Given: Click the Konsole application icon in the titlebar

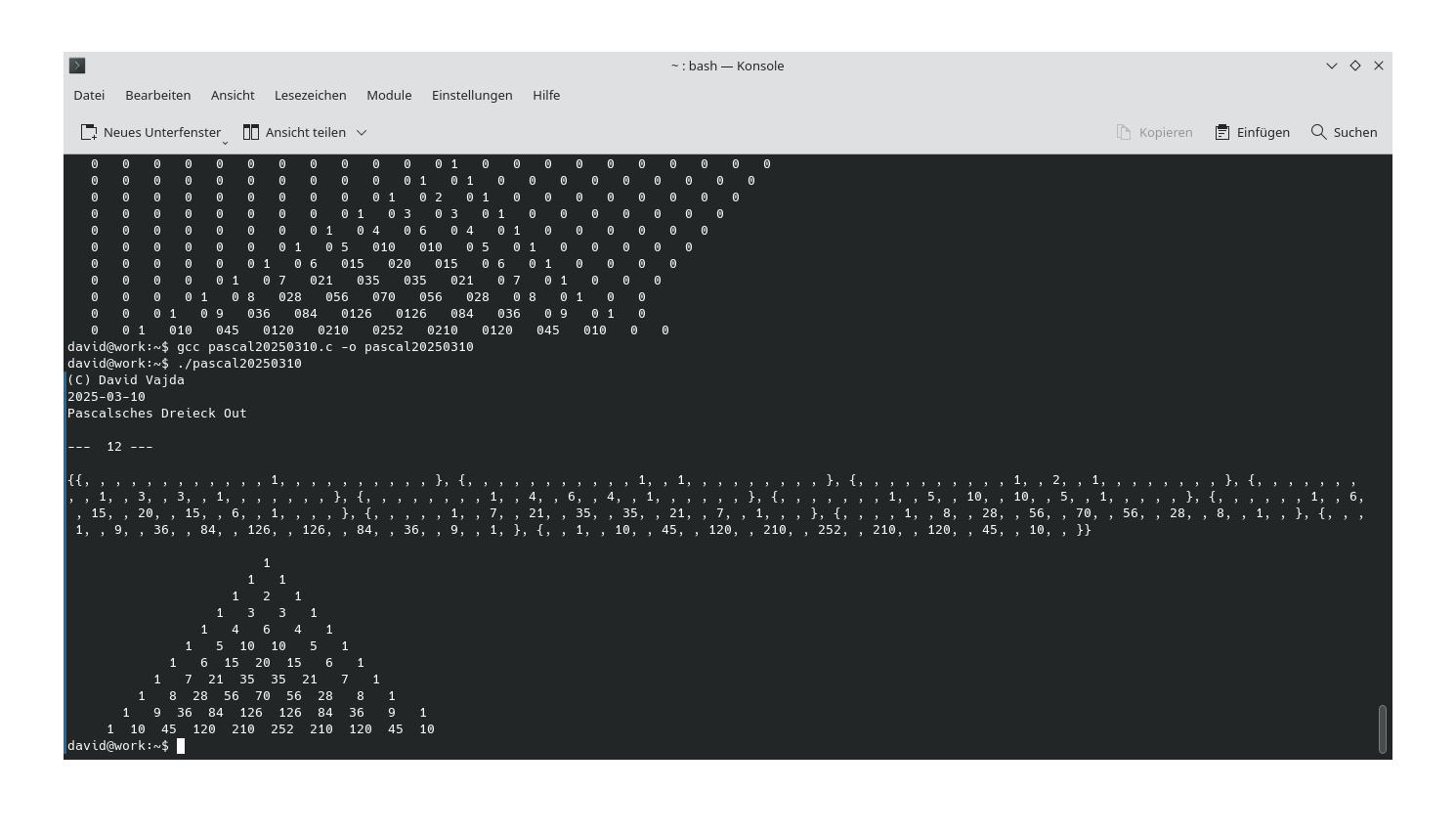Looking at the screenshot, I should [x=77, y=66].
